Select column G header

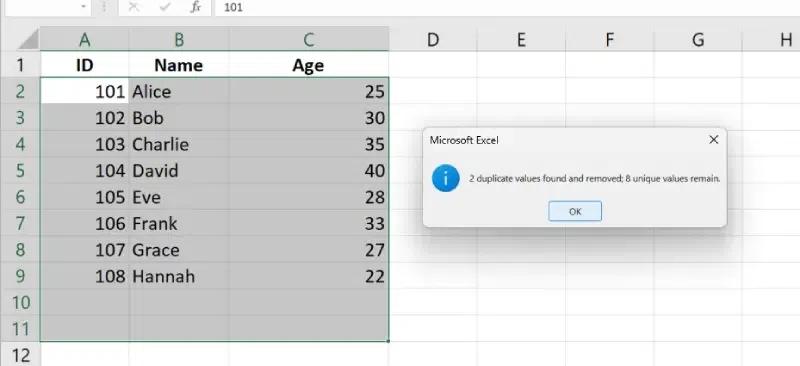pos(698,39)
